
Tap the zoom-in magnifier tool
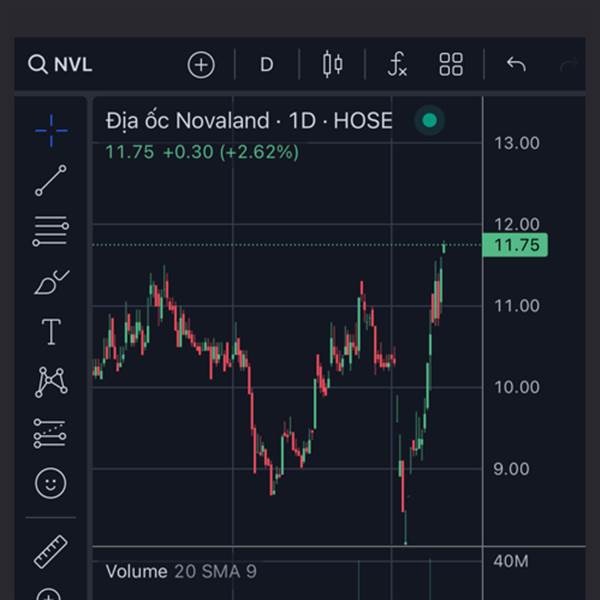49,593
